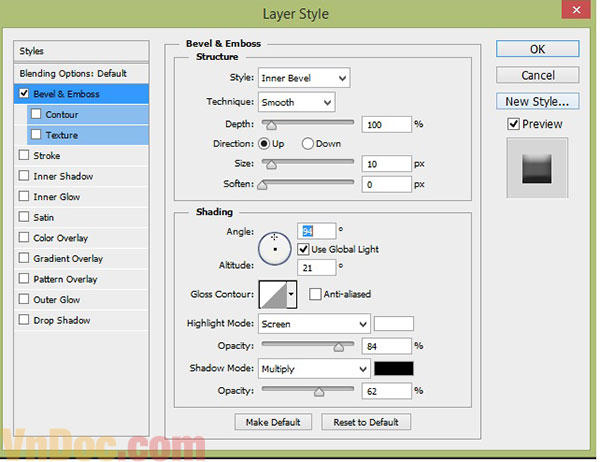Screen dimensions: 600x462
Task: Click the Highlight Opacity slider handle
Action: click(x=339, y=347)
